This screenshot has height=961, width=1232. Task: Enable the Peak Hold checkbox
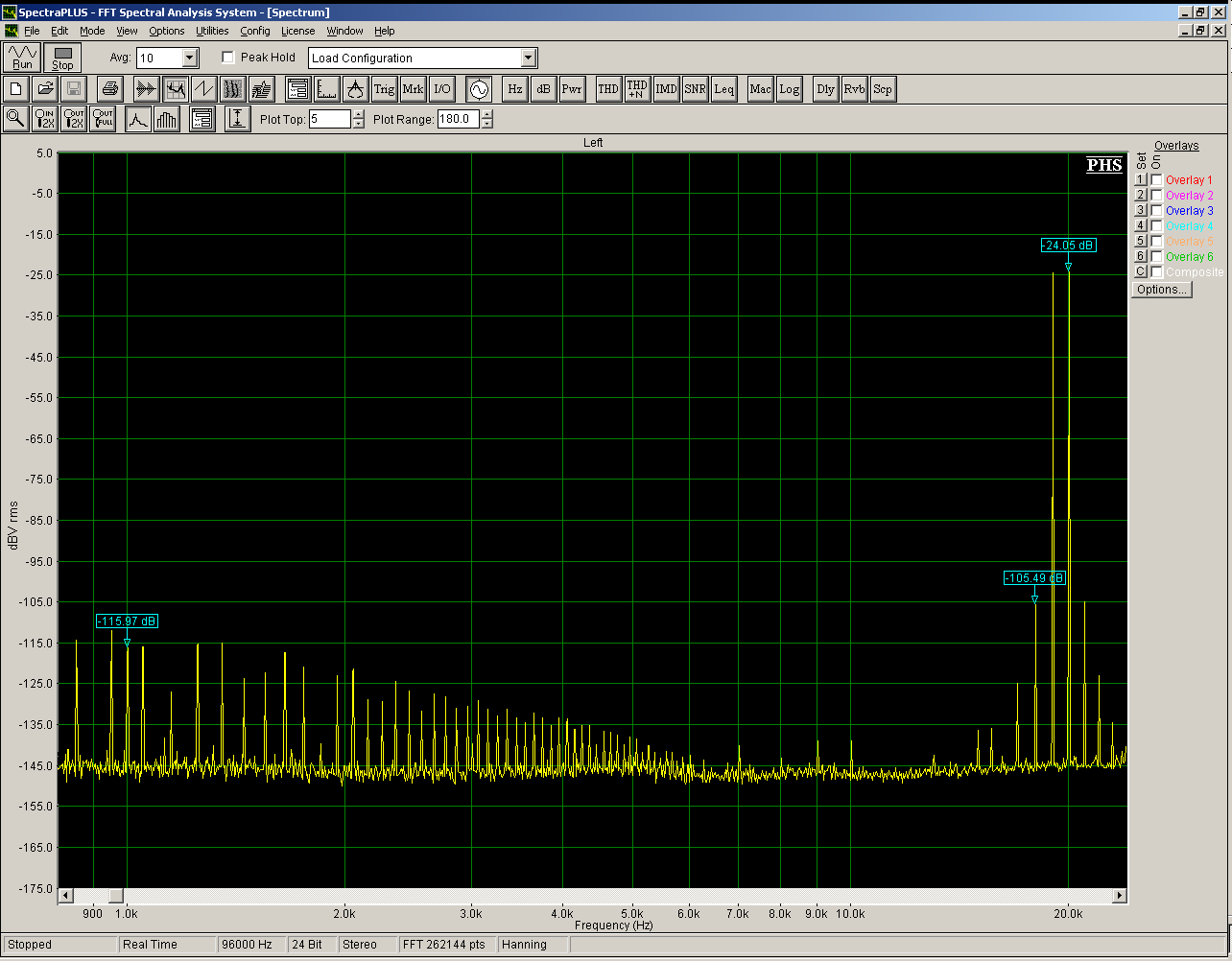228,58
